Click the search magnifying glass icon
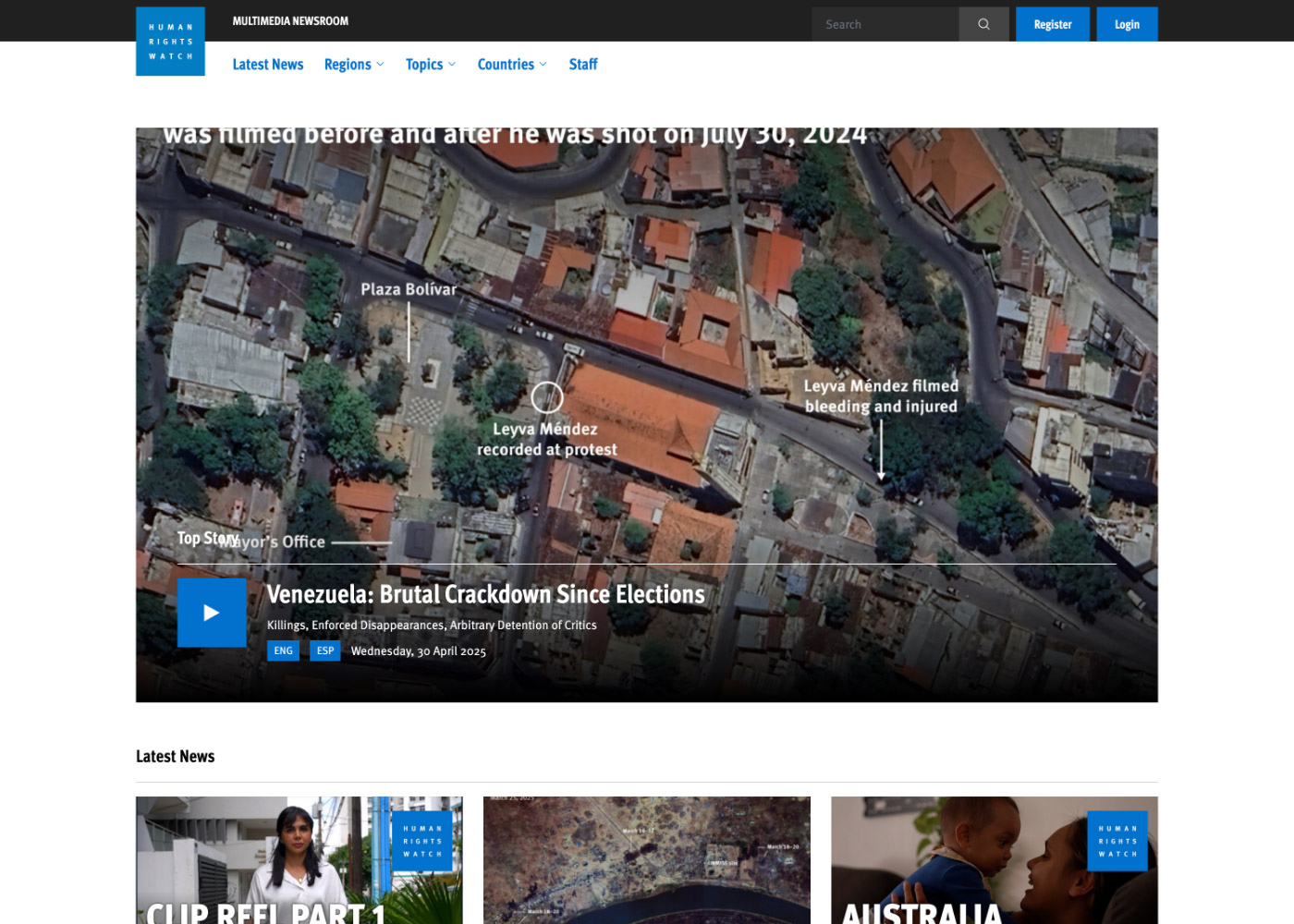1294x924 pixels. (x=983, y=25)
